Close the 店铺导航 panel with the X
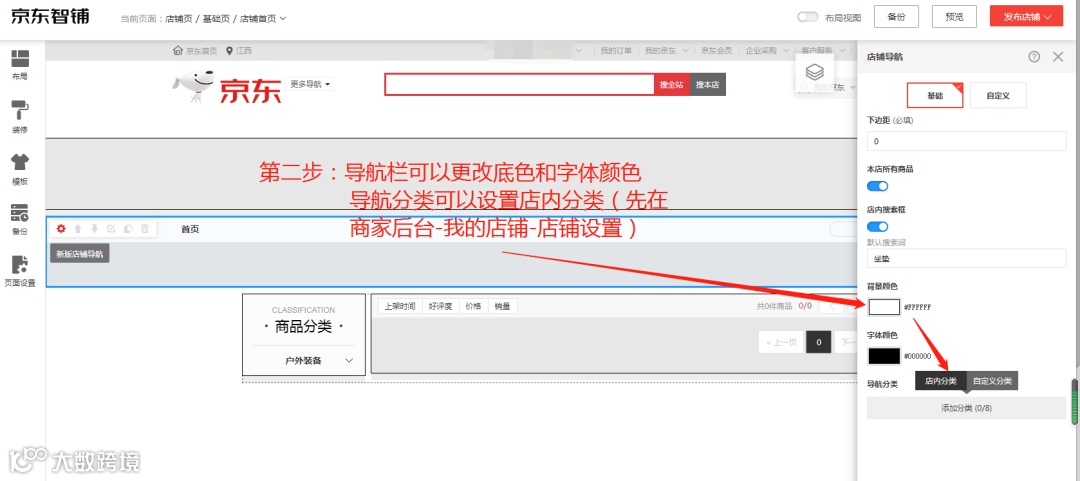This screenshot has height=481, width=1080. [x=1058, y=57]
